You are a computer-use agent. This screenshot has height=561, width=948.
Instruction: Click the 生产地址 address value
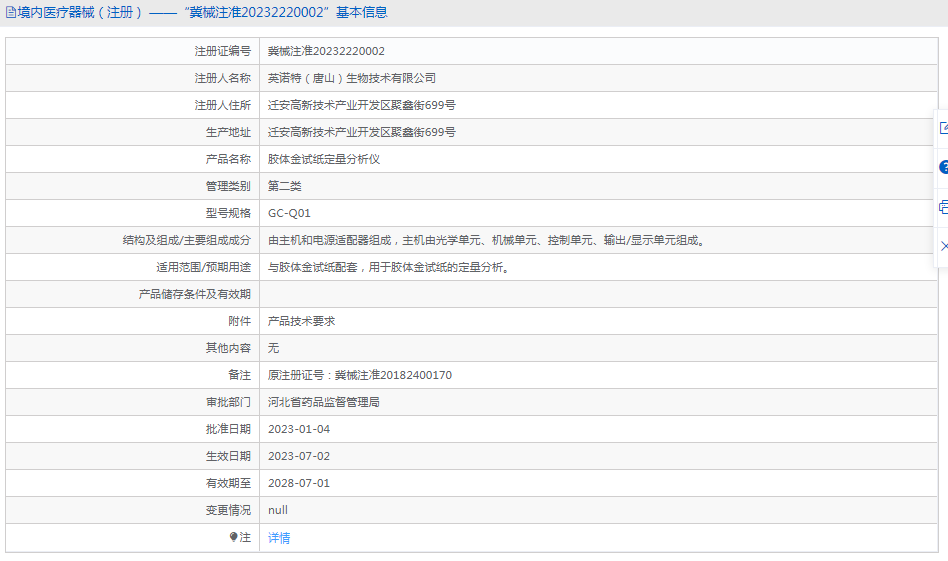(x=362, y=132)
